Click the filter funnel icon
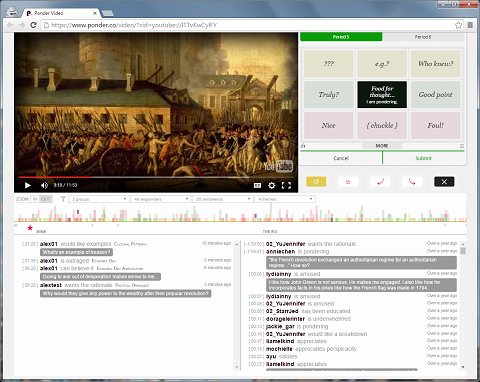Viewport: 480px width, 382px height. point(63,199)
